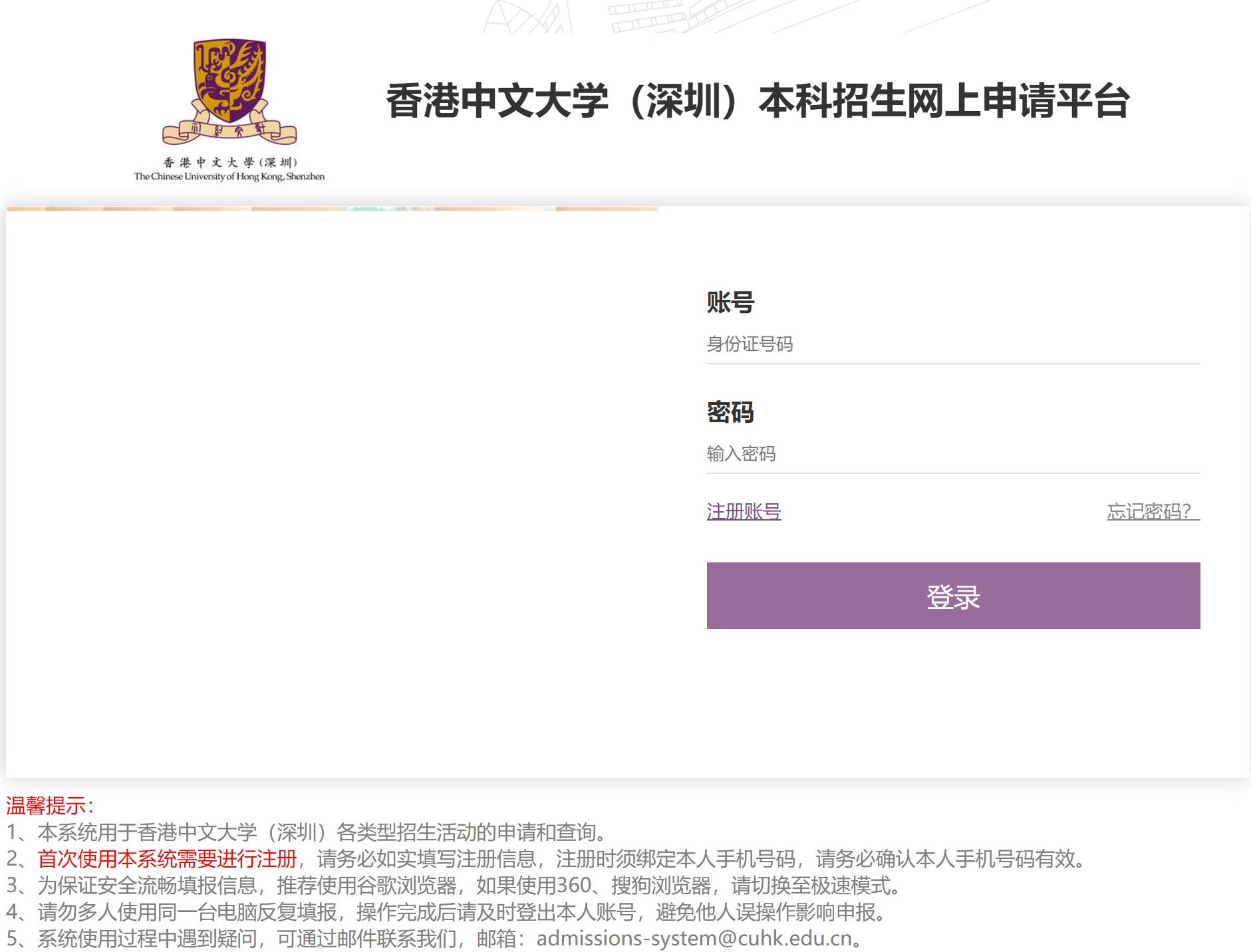The height and width of the screenshot is (952, 1251).
Task: Open the 忘记密码? recovery link
Action: click(x=1153, y=511)
